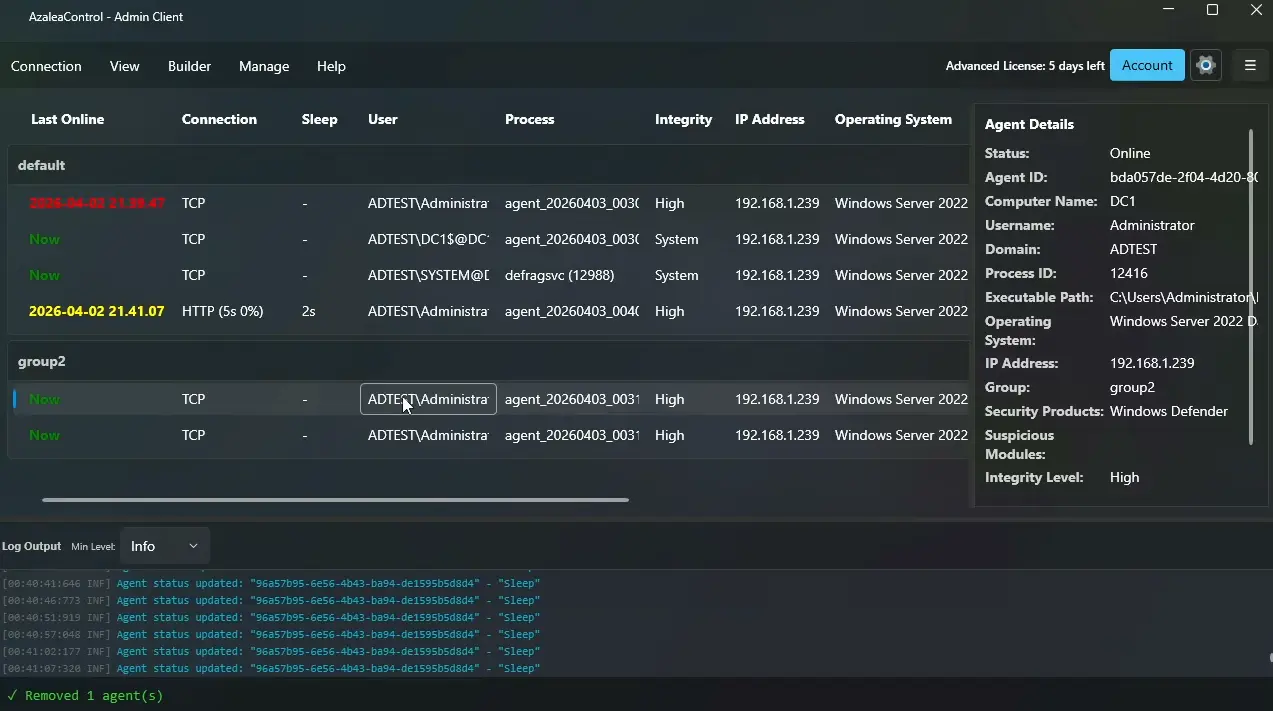
Task: Click the Agent Details vertical scrollbar
Action: [1251, 286]
